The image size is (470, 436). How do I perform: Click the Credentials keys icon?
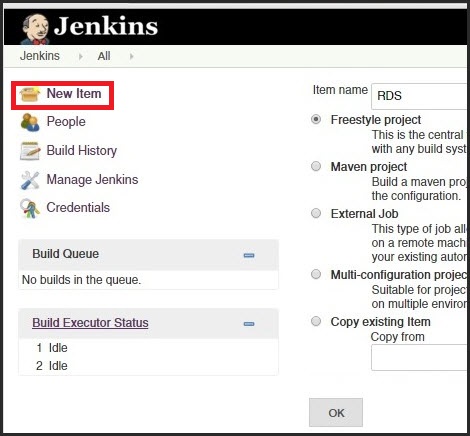tap(30, 208)
